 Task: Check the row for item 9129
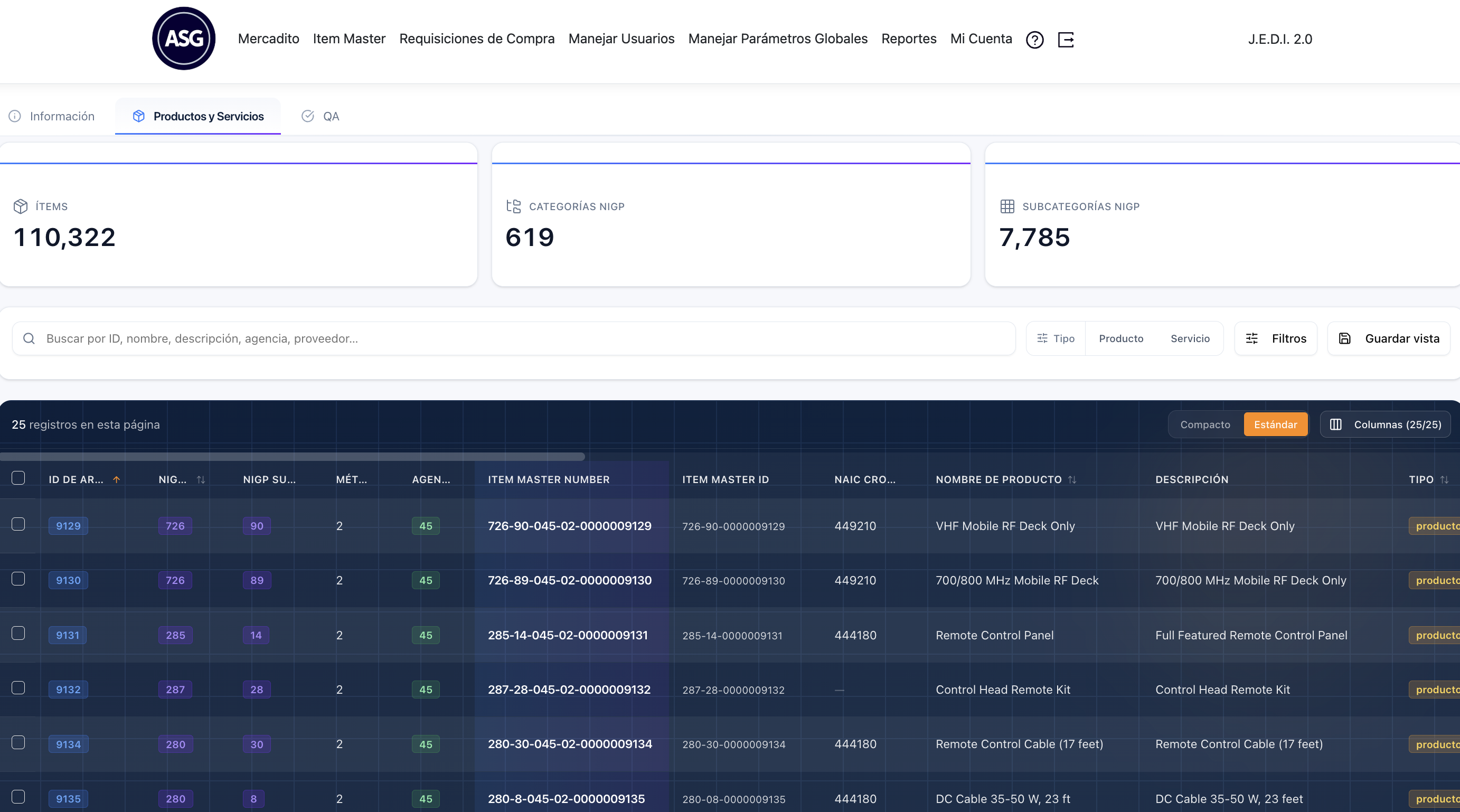(x=18, y=524)
